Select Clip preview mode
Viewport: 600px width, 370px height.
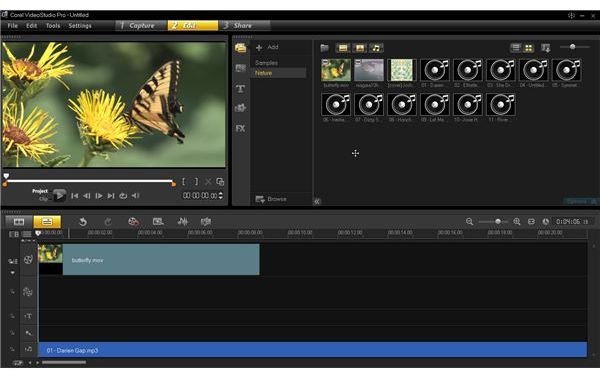click(x=43, y=199)
